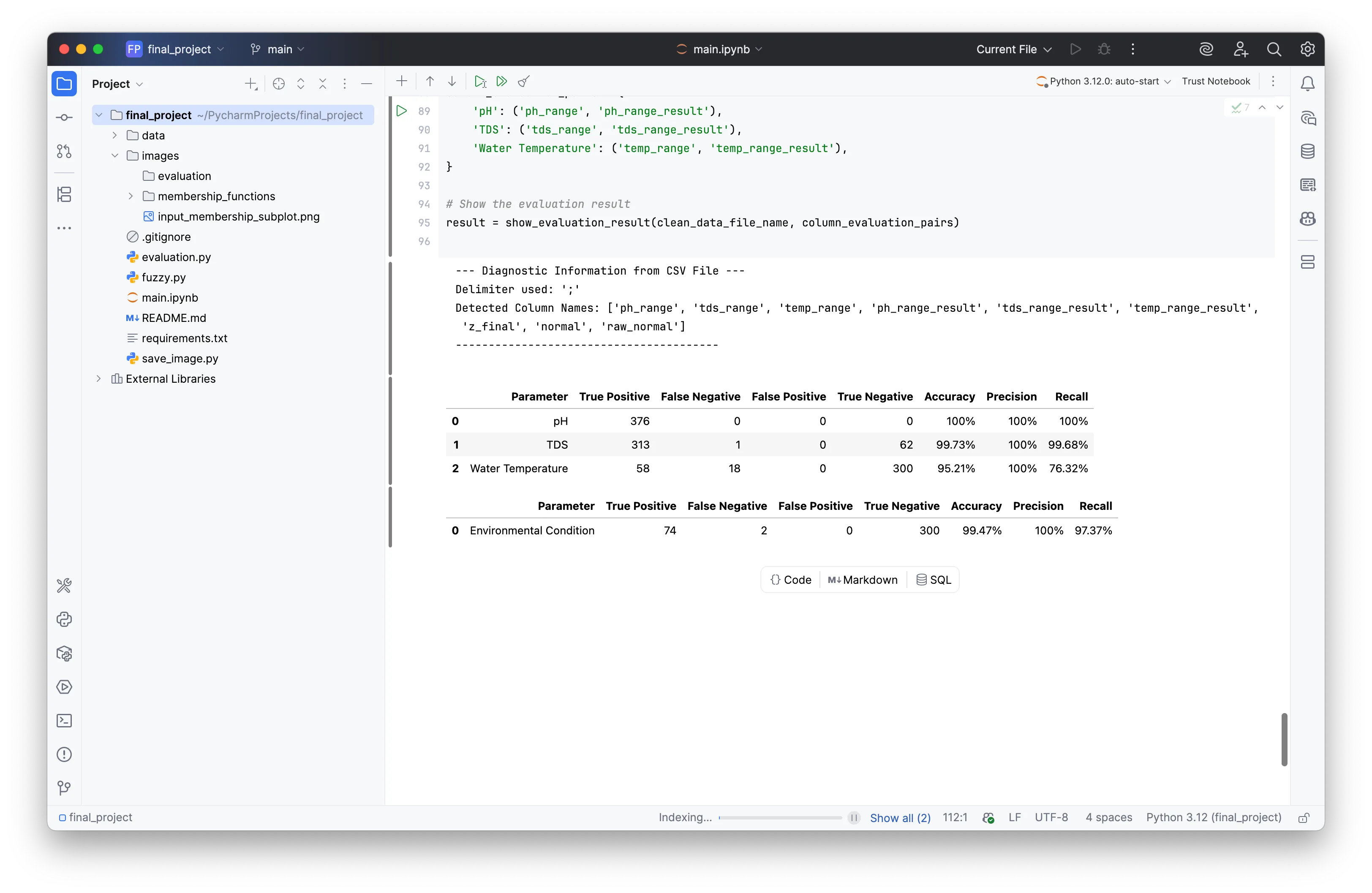The height and width of the screenshot is (893, 1372).
Task: Collapse all in Project panel
Action: point(323,84)
